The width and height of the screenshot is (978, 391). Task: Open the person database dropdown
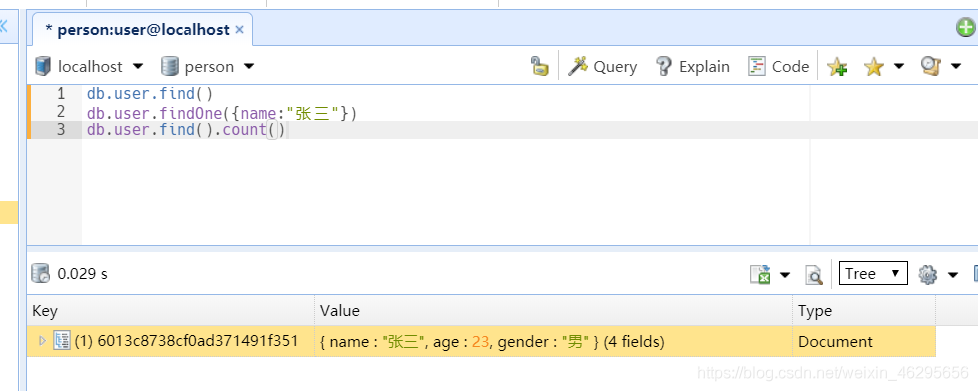click(x=208, y=66)
